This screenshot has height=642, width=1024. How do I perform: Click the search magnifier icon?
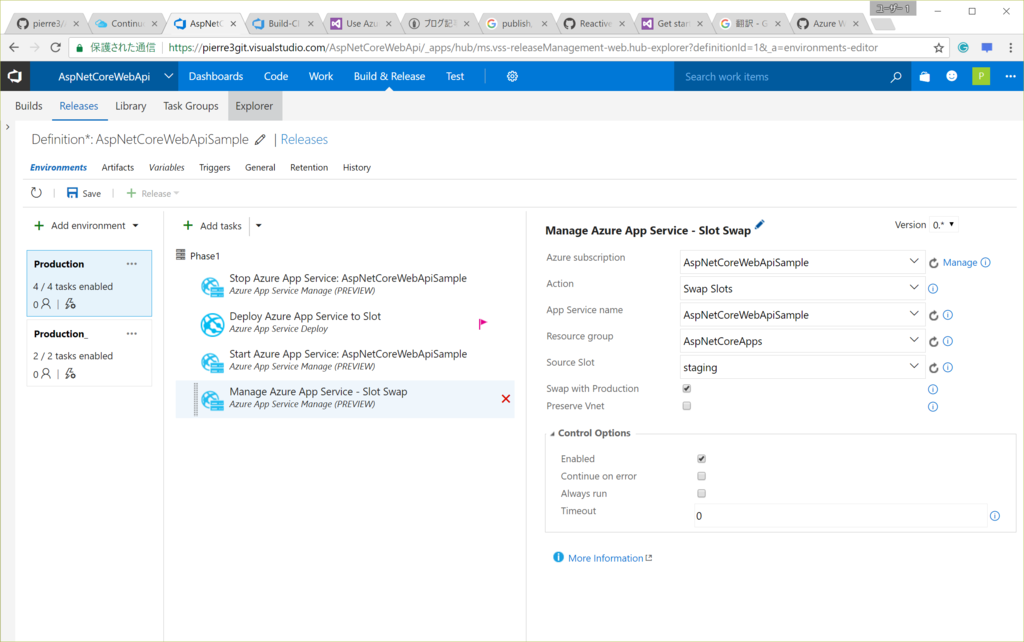(896, 76)
